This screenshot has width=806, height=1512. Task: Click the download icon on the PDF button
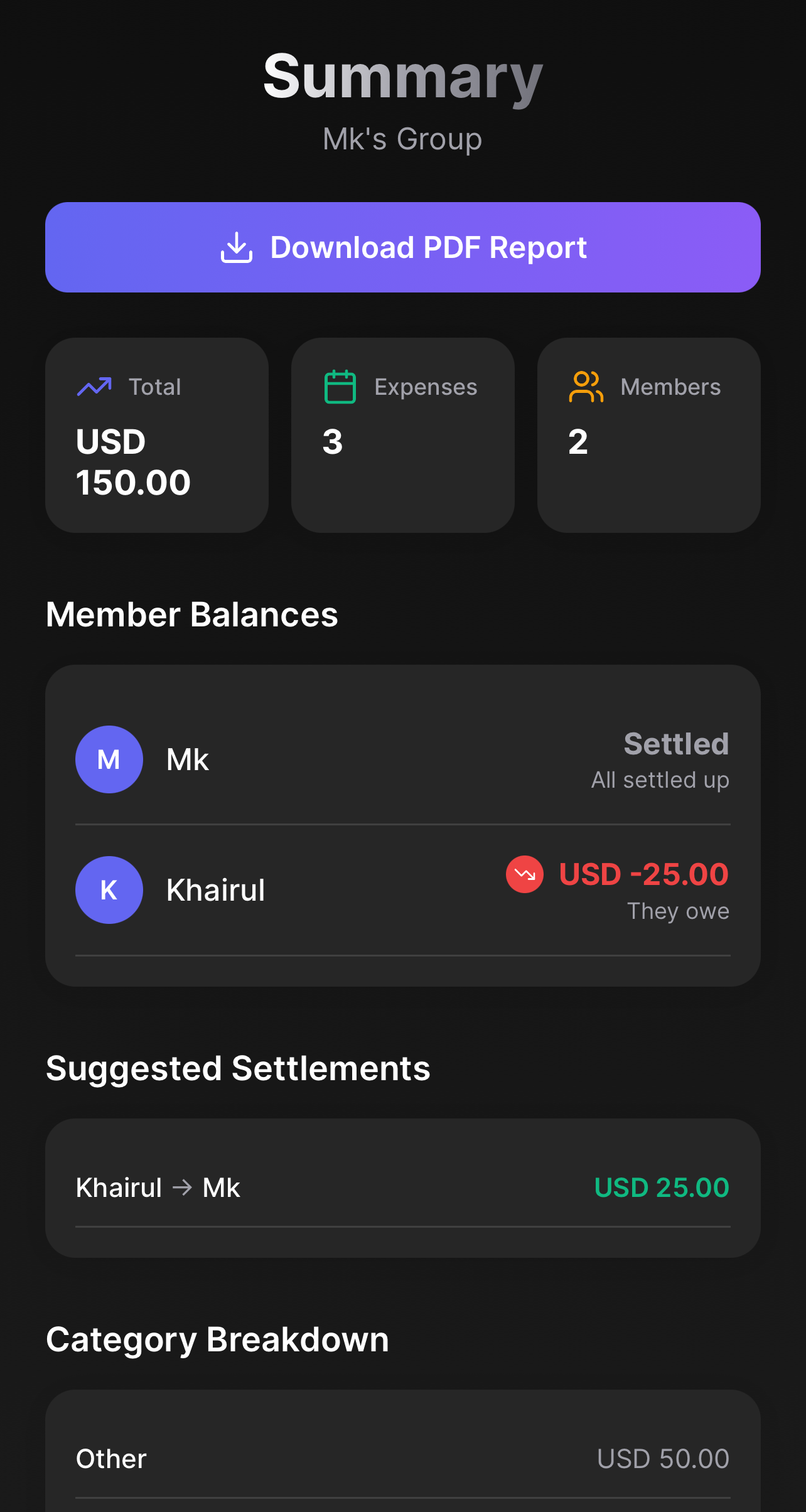click(x=236, y=247)
